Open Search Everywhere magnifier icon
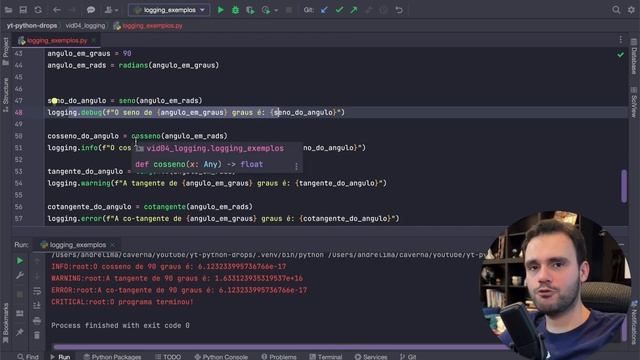This screenshot has width=640, height=360. tap(616, 10)
